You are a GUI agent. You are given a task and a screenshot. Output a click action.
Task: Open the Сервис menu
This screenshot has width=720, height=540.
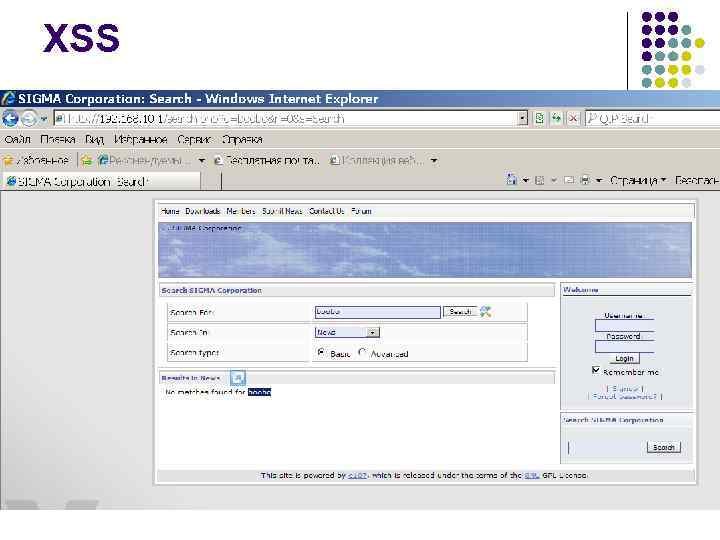pyautogui.click(x=194, y=139)
